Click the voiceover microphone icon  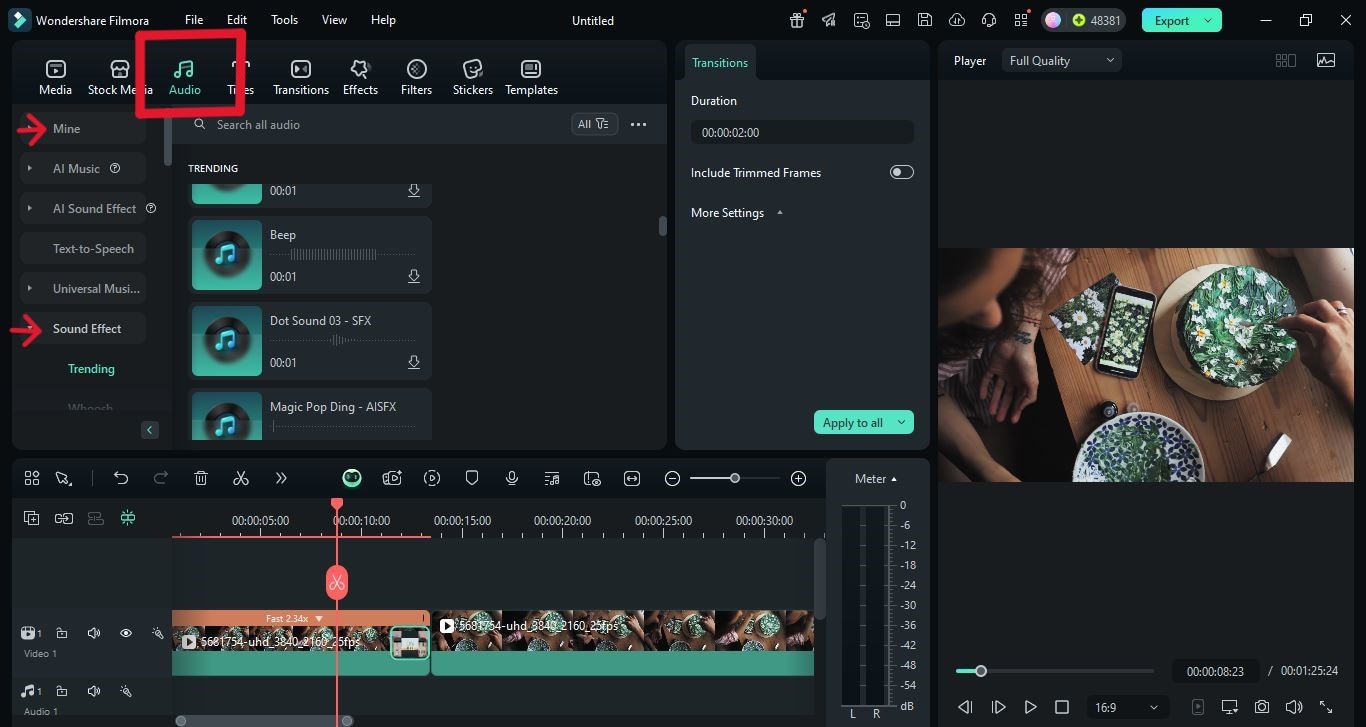(512, 478)
